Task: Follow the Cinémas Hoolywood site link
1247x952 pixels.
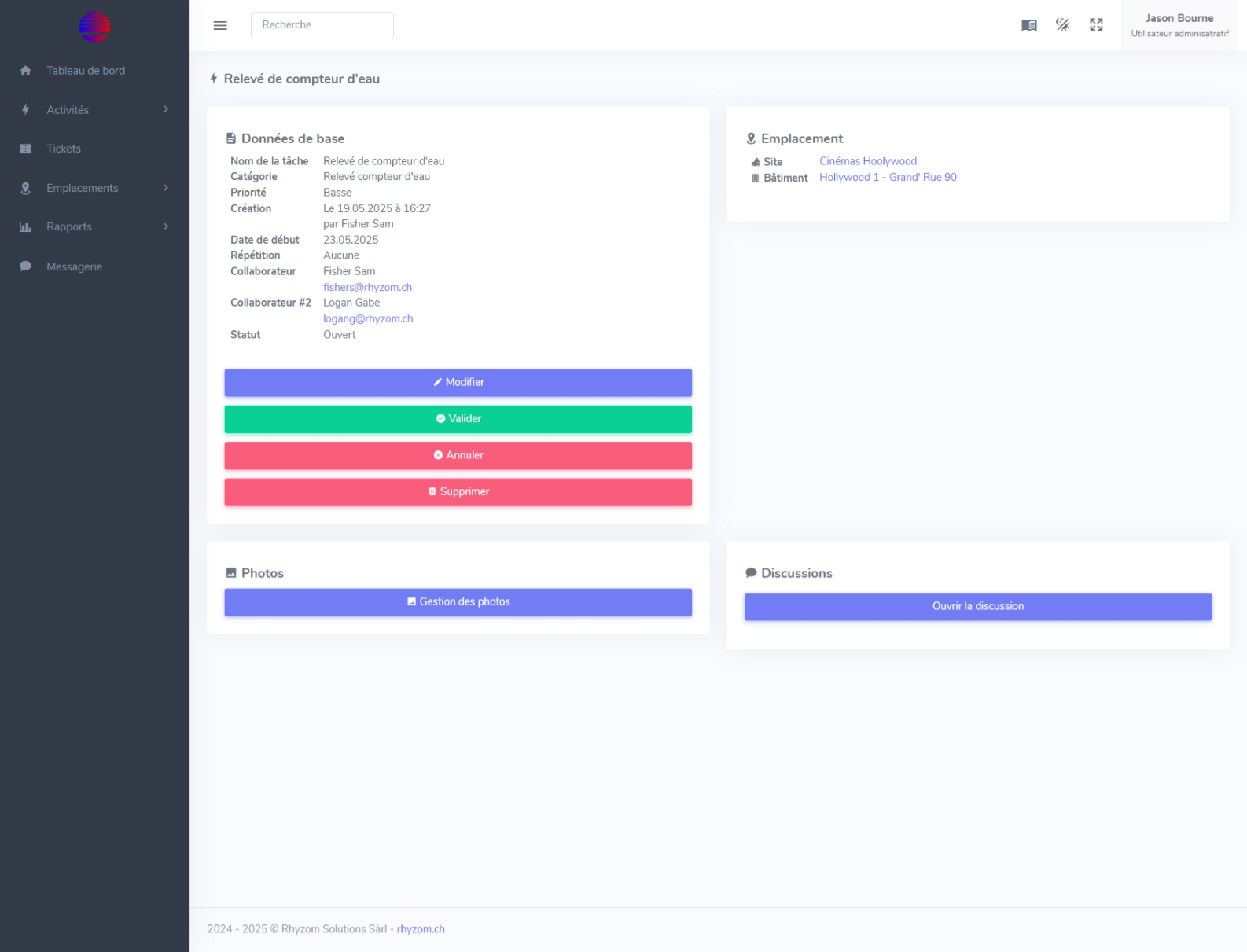Action: [867, 161]
